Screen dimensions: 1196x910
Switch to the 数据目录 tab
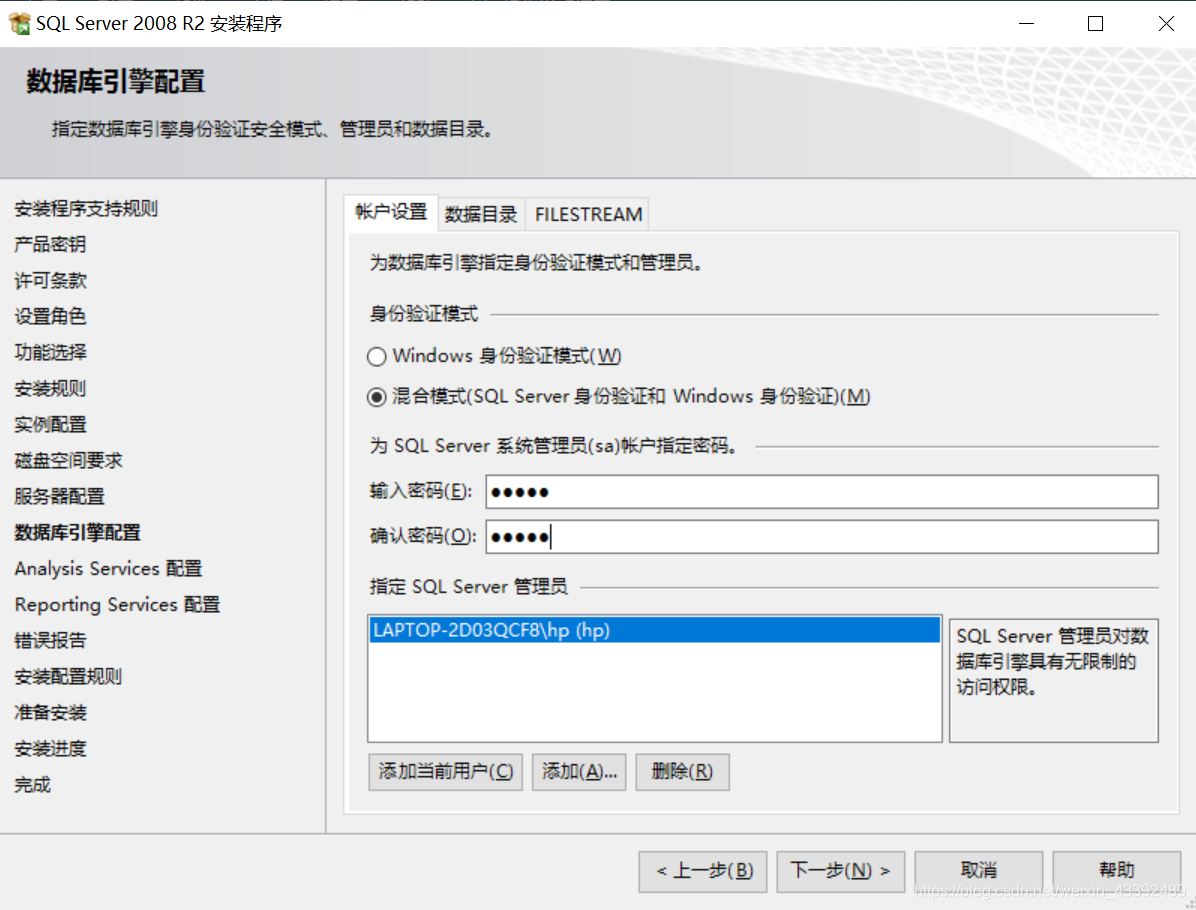point(481,214)
